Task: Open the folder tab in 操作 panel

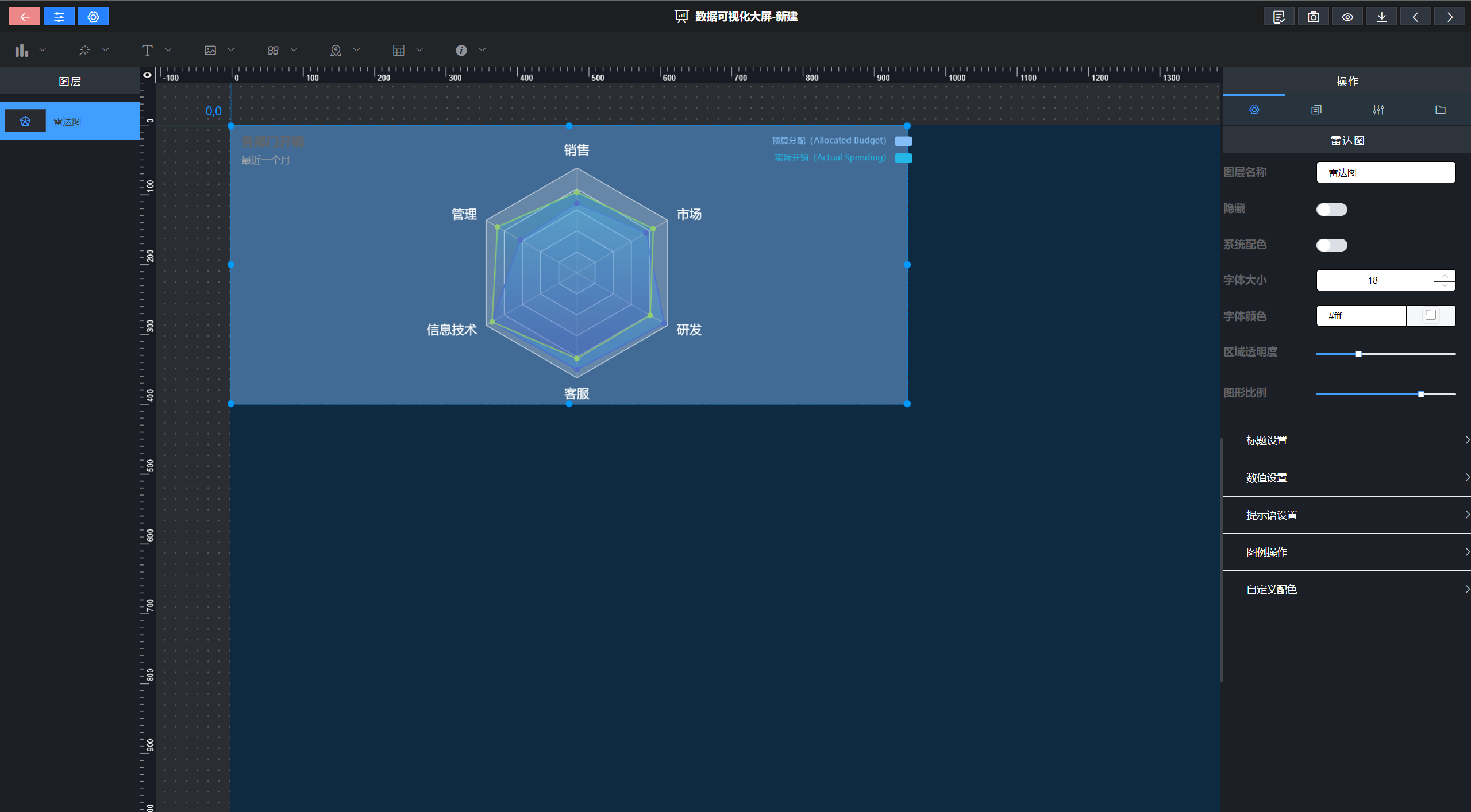Action: point(1441,110)
